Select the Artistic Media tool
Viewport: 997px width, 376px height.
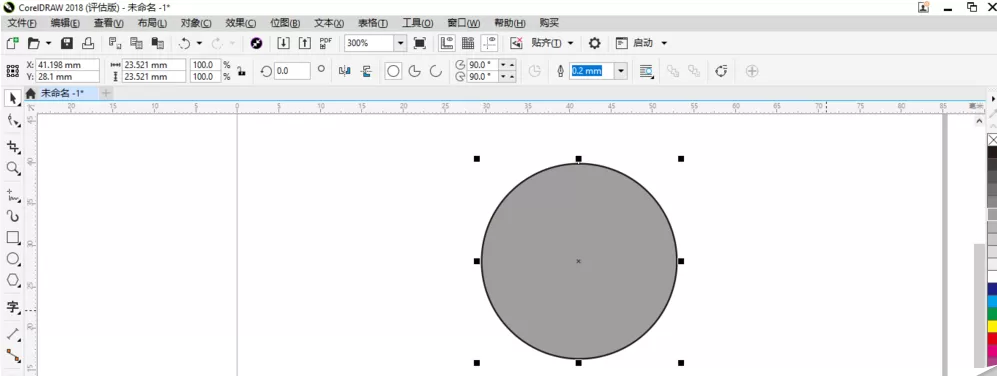point(13,216)
